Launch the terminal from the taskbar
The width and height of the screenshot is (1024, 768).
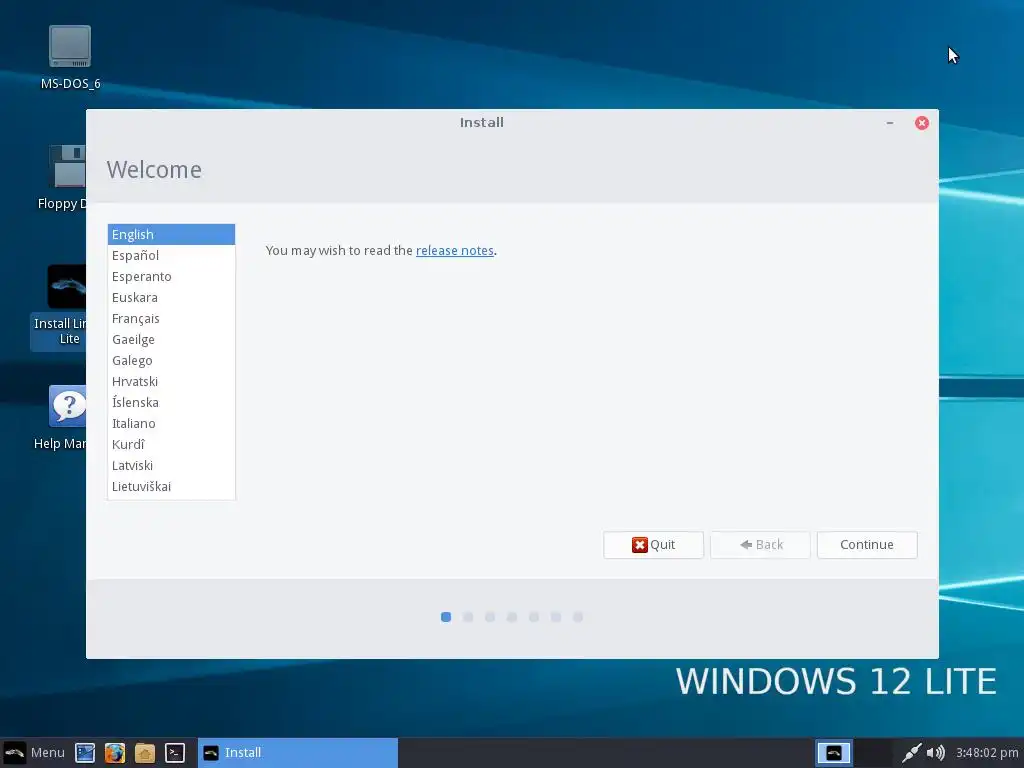(175, 753)
